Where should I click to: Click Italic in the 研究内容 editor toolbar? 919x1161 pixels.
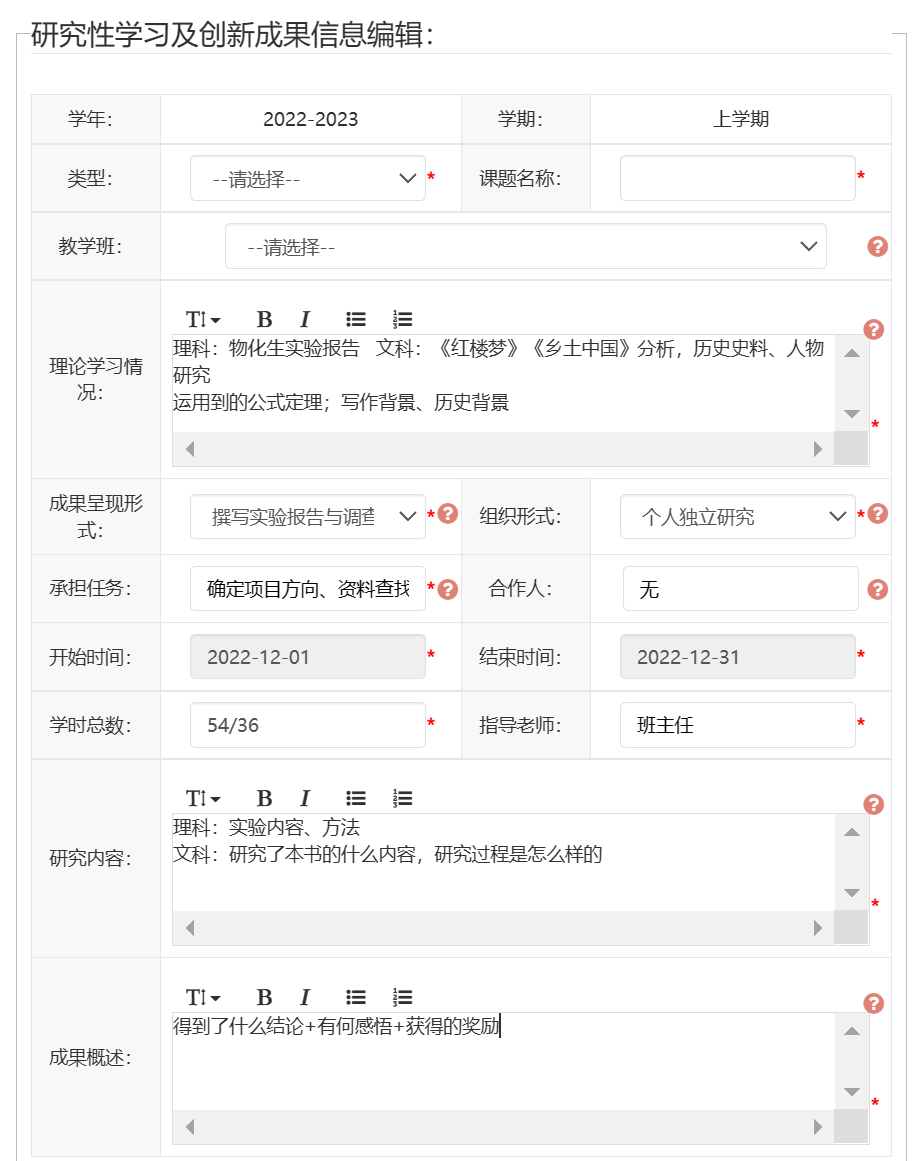(304, 798)
